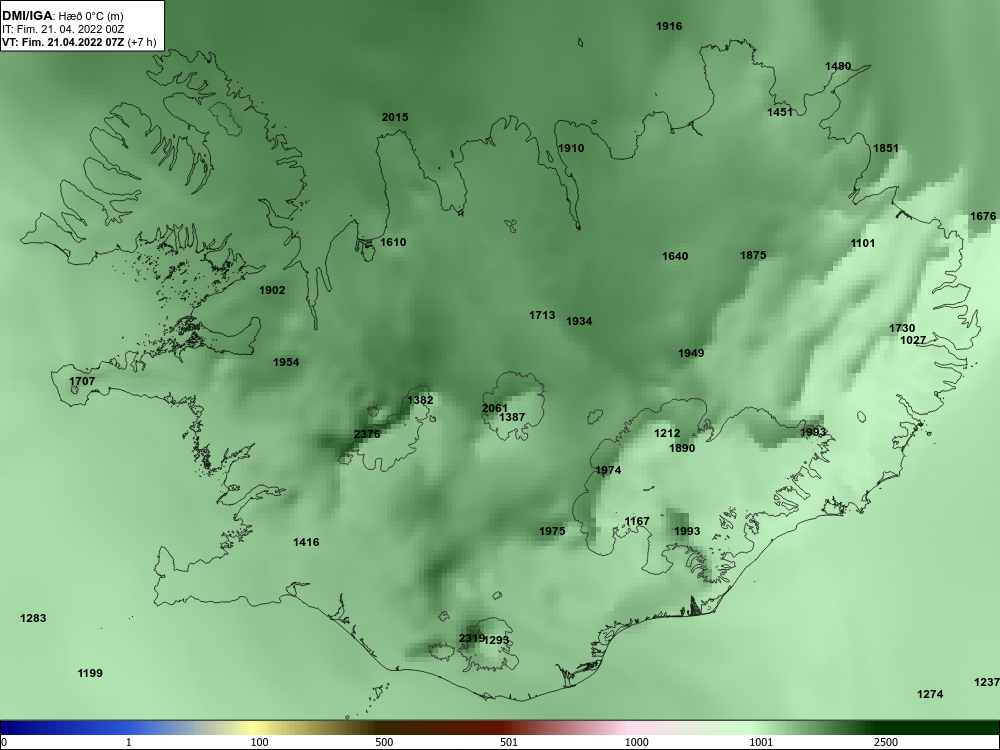Click the map value 1910
Screen dimensions: 1000x750
click(x=571, y=148)
